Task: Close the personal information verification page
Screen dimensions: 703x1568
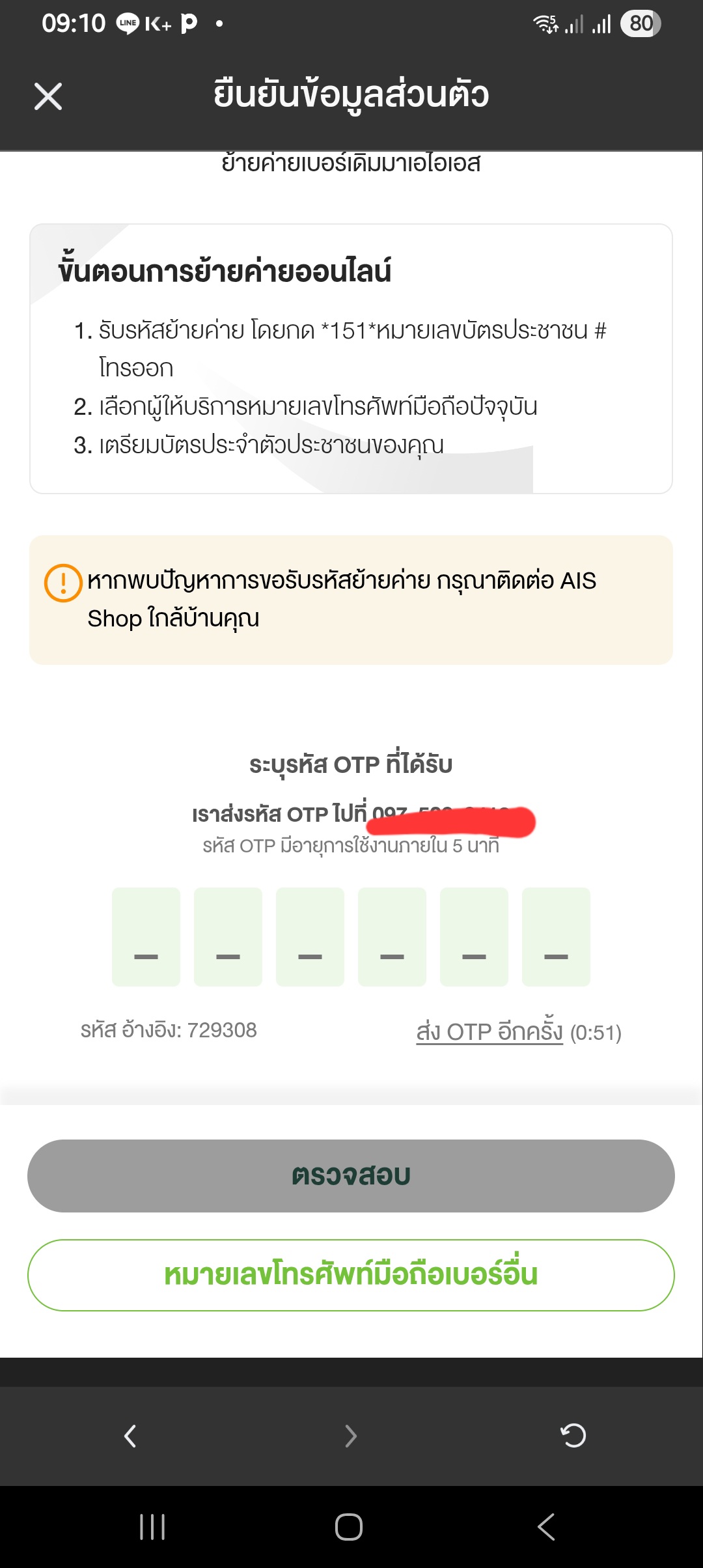Action: point(48,96)
